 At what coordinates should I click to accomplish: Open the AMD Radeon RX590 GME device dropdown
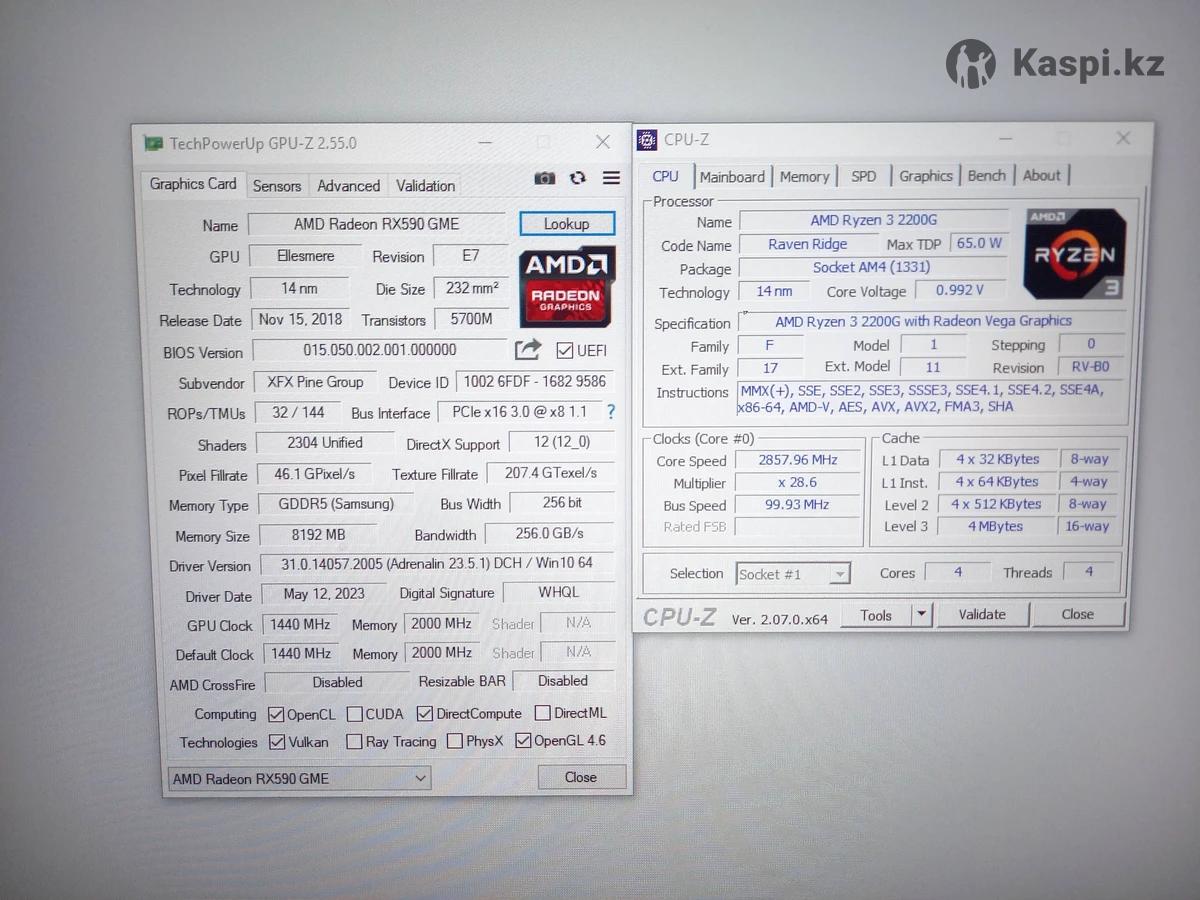coord(299,778)
